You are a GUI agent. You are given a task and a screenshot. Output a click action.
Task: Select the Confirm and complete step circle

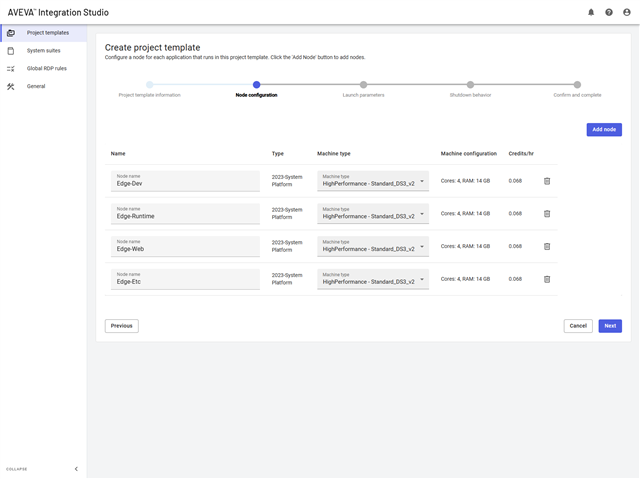click(577, 85)
